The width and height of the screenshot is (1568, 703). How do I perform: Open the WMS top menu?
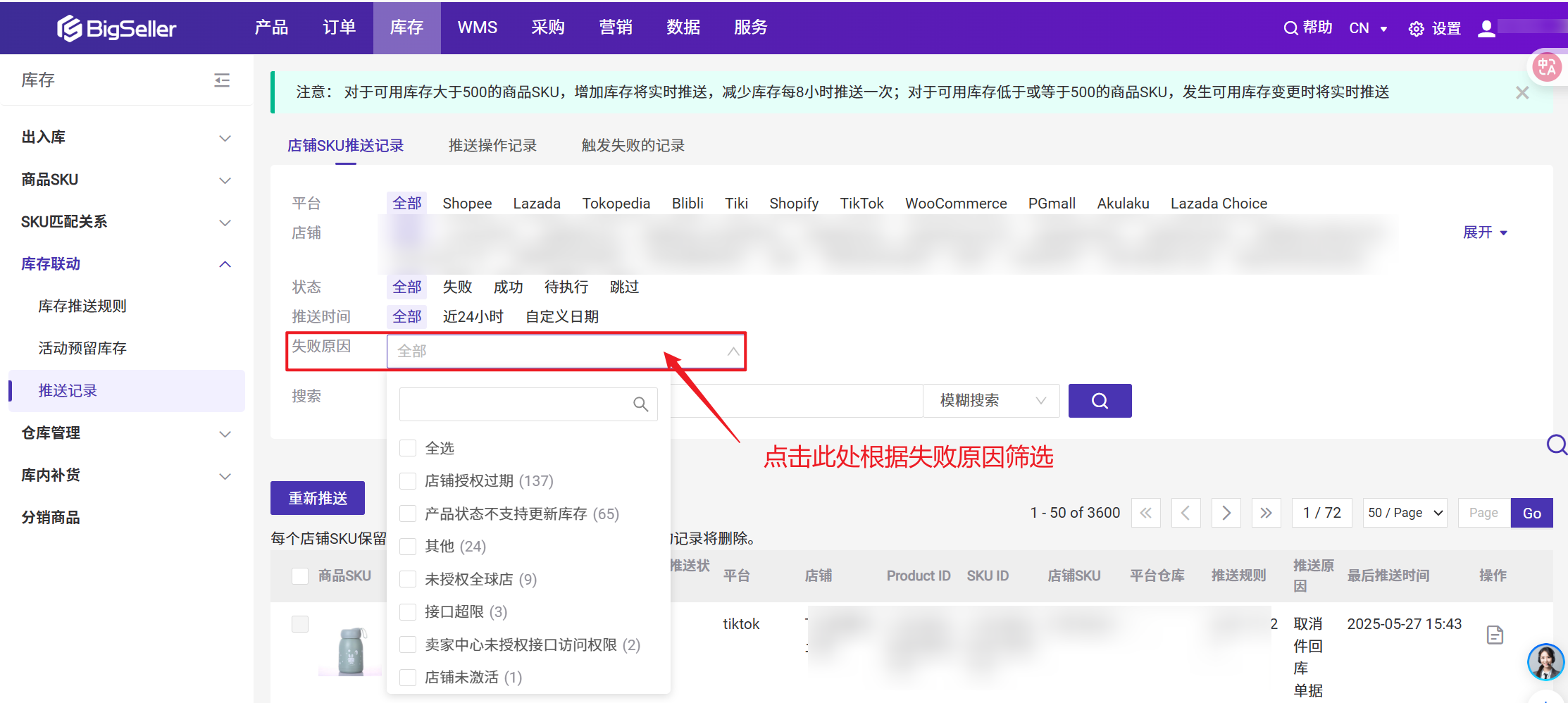[x=478, y=27]
